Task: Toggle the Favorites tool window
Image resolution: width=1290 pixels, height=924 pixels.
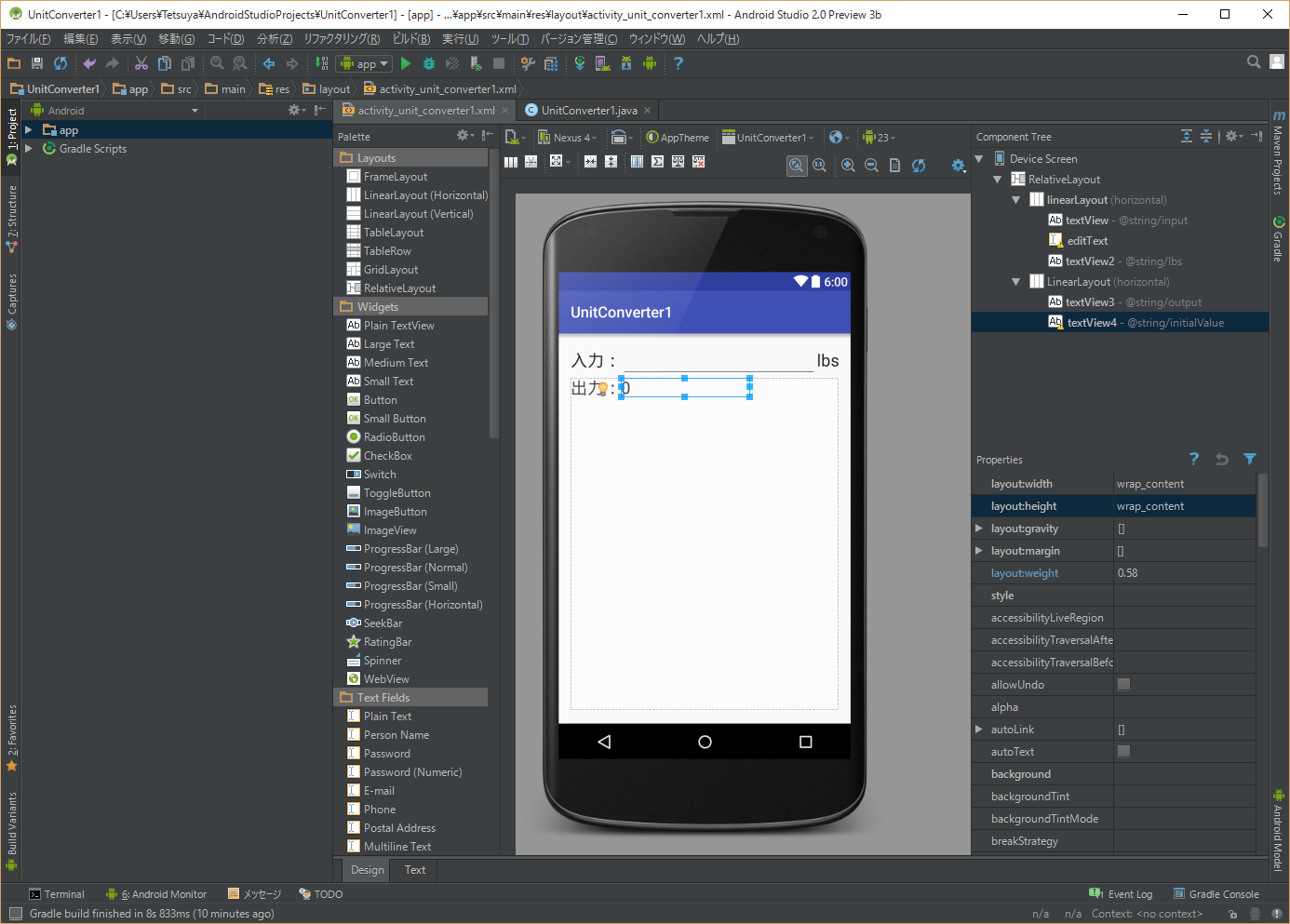Action: [x=11, y=738]
